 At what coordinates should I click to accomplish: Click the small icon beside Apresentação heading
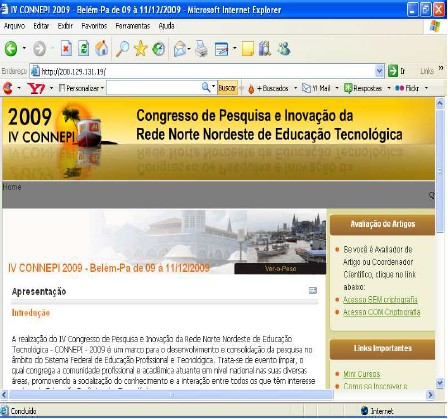(x=313, y=290)
